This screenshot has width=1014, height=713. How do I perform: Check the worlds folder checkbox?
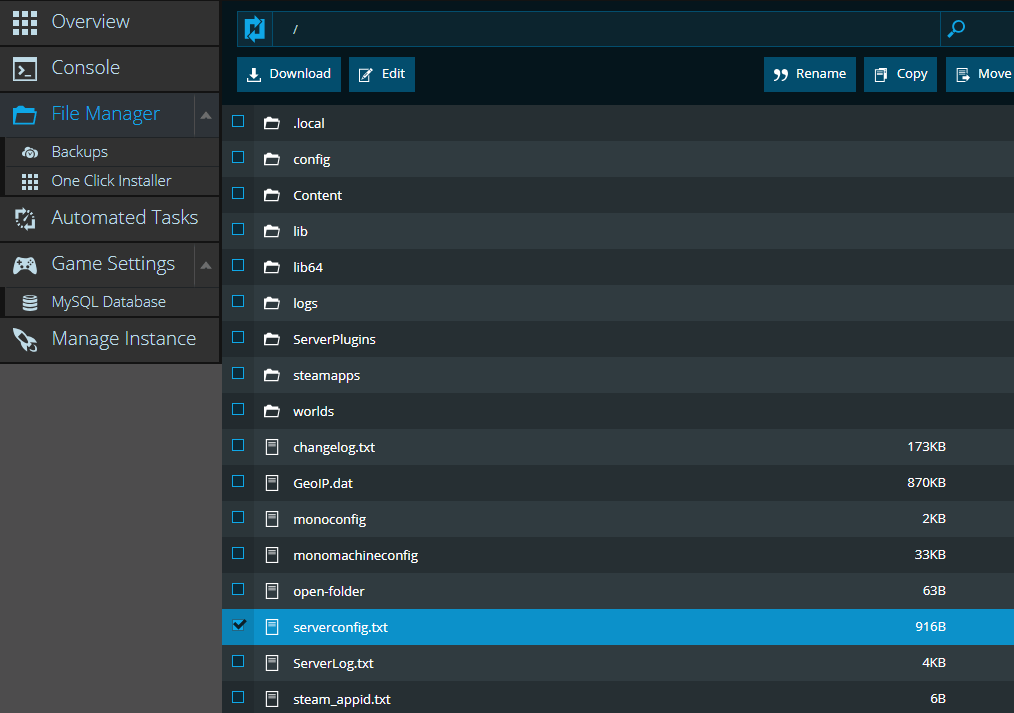point(238,409)
